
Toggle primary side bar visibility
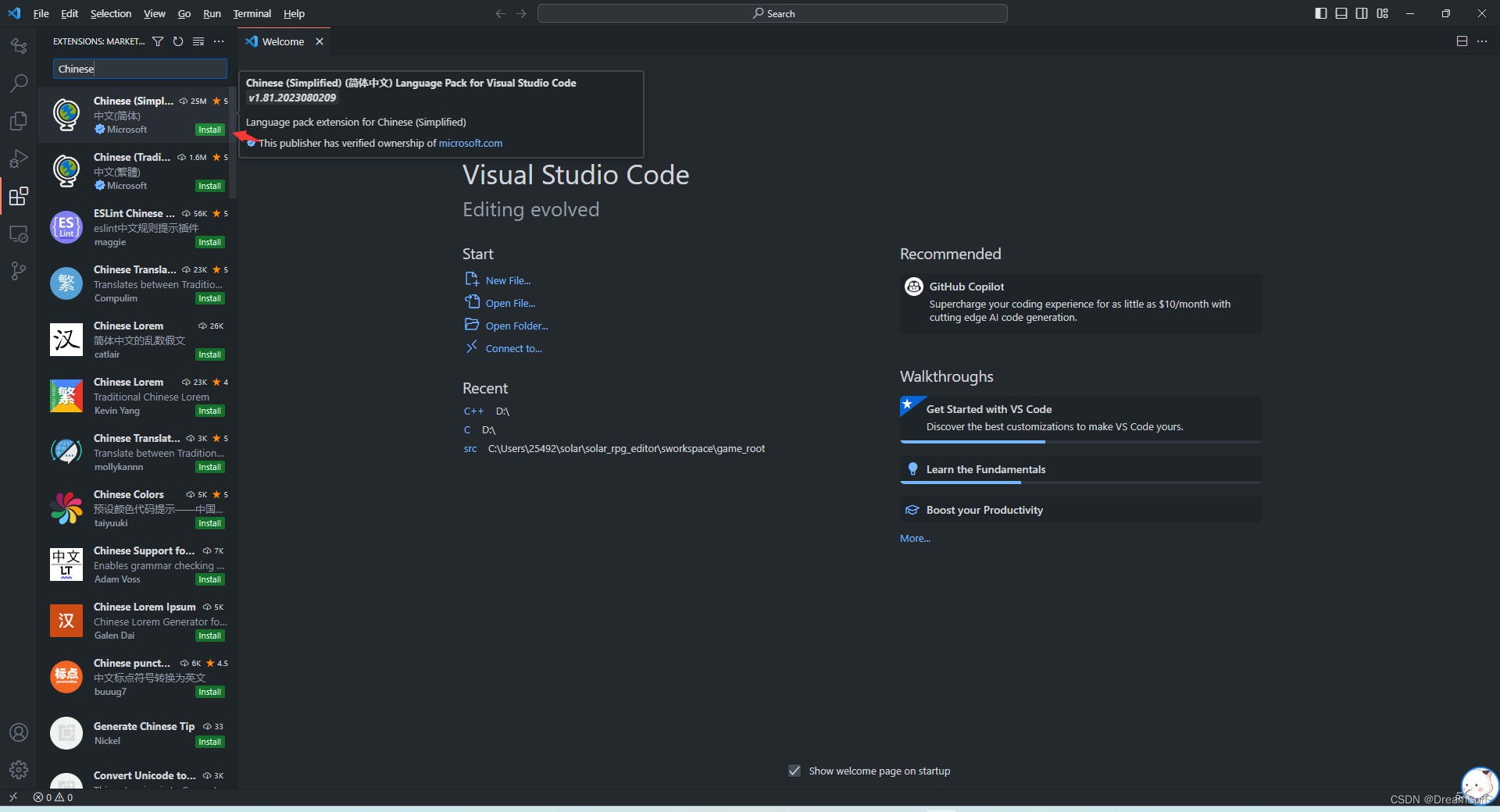[1321, 13]
